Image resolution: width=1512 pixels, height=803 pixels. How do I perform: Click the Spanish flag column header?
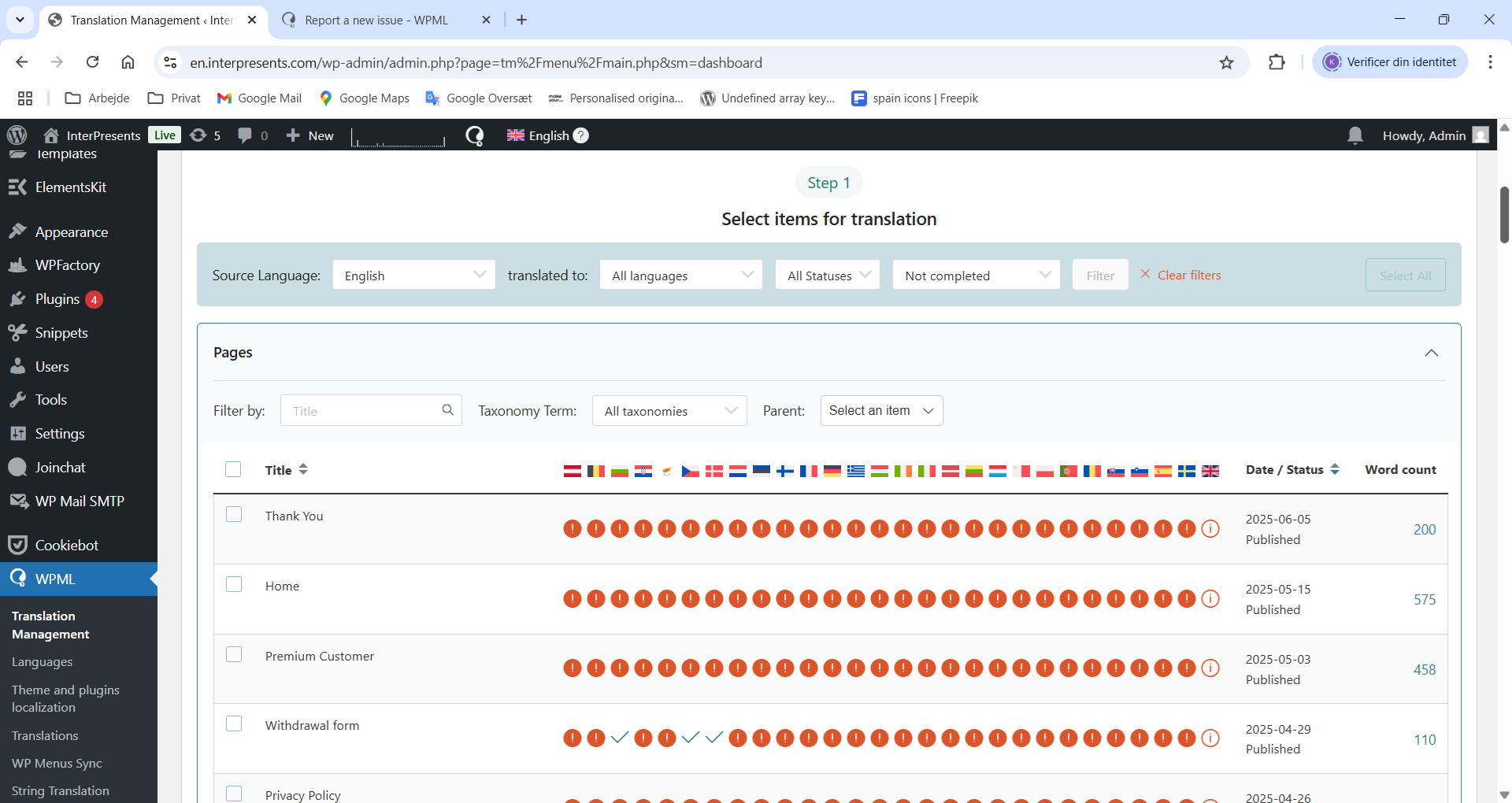tap(1163, 471)
